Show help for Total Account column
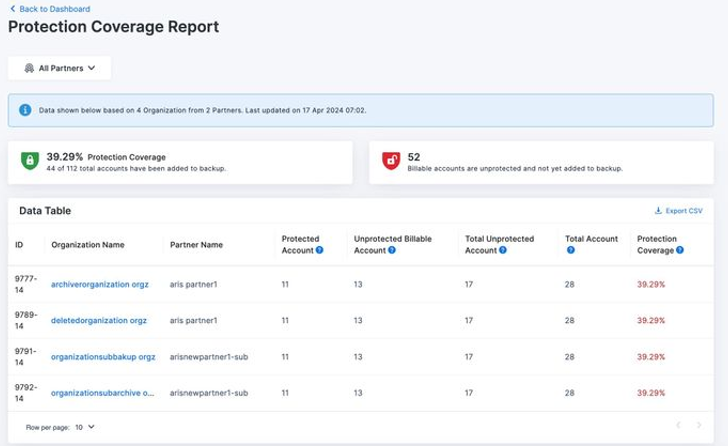 point(571,250)
